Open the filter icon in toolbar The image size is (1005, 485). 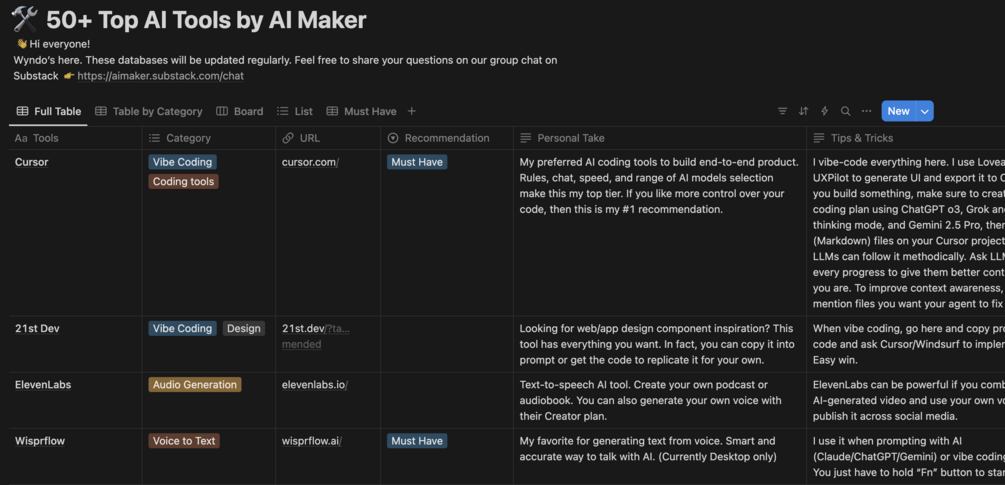(x=782, y=111)
